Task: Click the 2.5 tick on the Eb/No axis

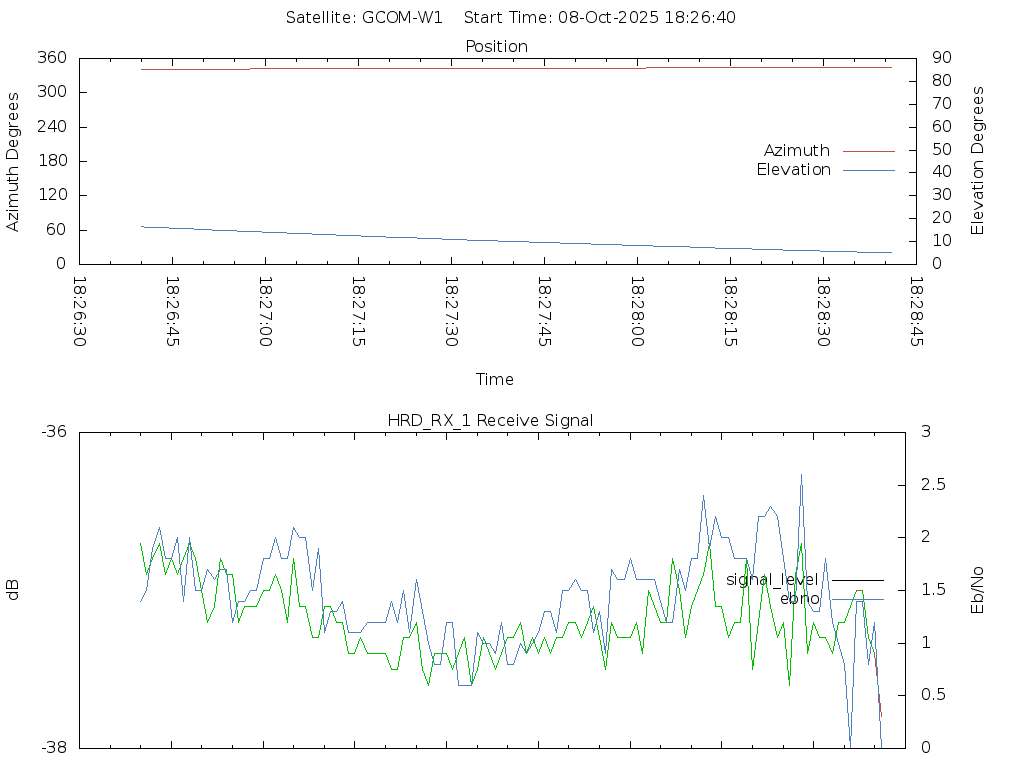Action: [x=931, y=485]
